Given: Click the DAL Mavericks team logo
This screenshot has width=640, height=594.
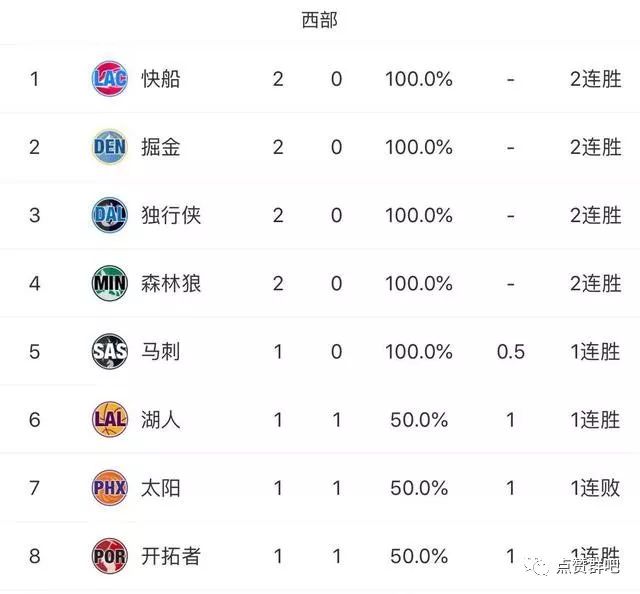Looking at the screenshot, I should [x=110, y=215].
